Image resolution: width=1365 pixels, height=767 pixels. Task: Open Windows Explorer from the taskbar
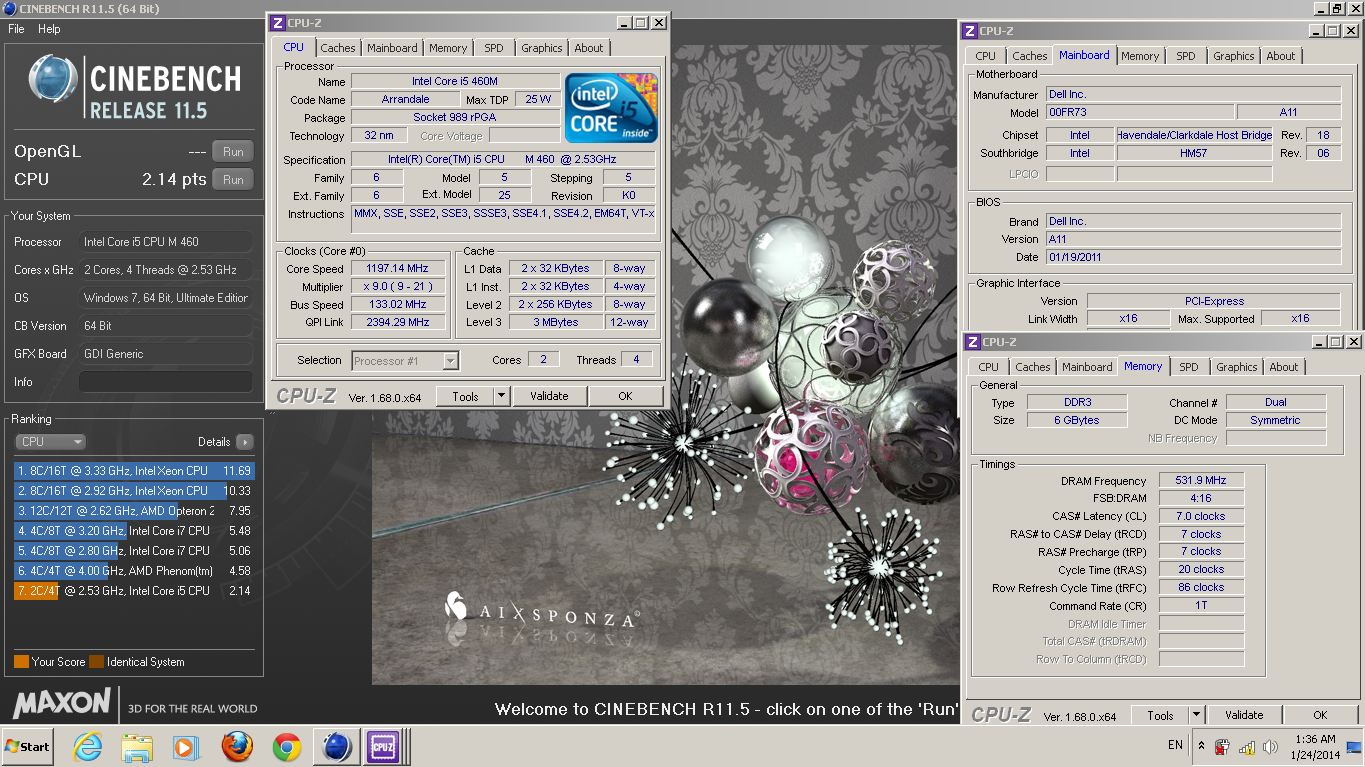coord(137,746)
